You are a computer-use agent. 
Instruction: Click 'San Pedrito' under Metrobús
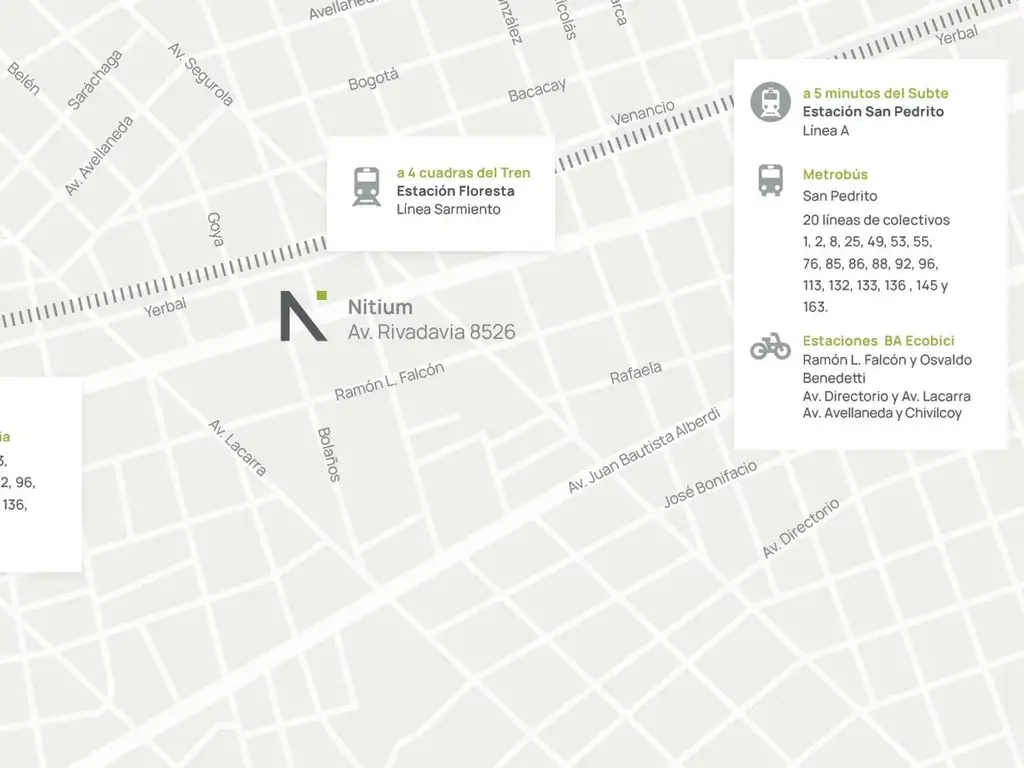(840, 196)
